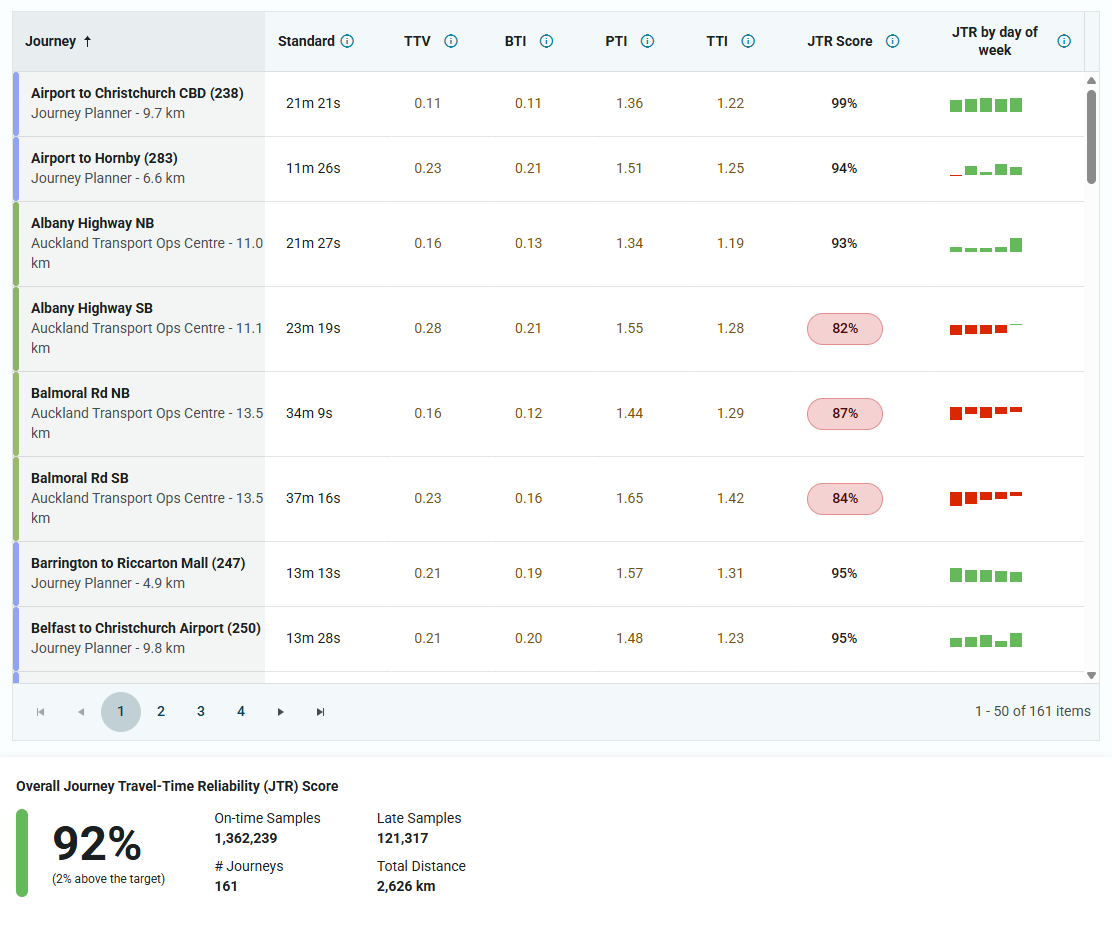This screenshot has height=941, width=1112.
Task: Go to the next page arrow
Action: point(281,712)
